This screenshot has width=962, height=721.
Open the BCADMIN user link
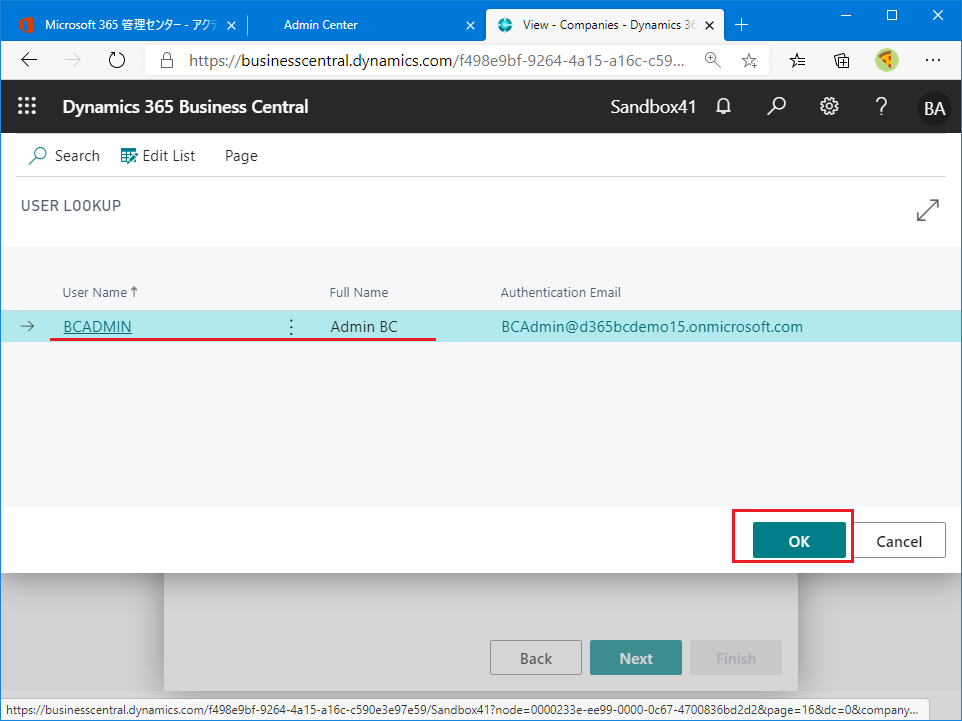[98, 326]
